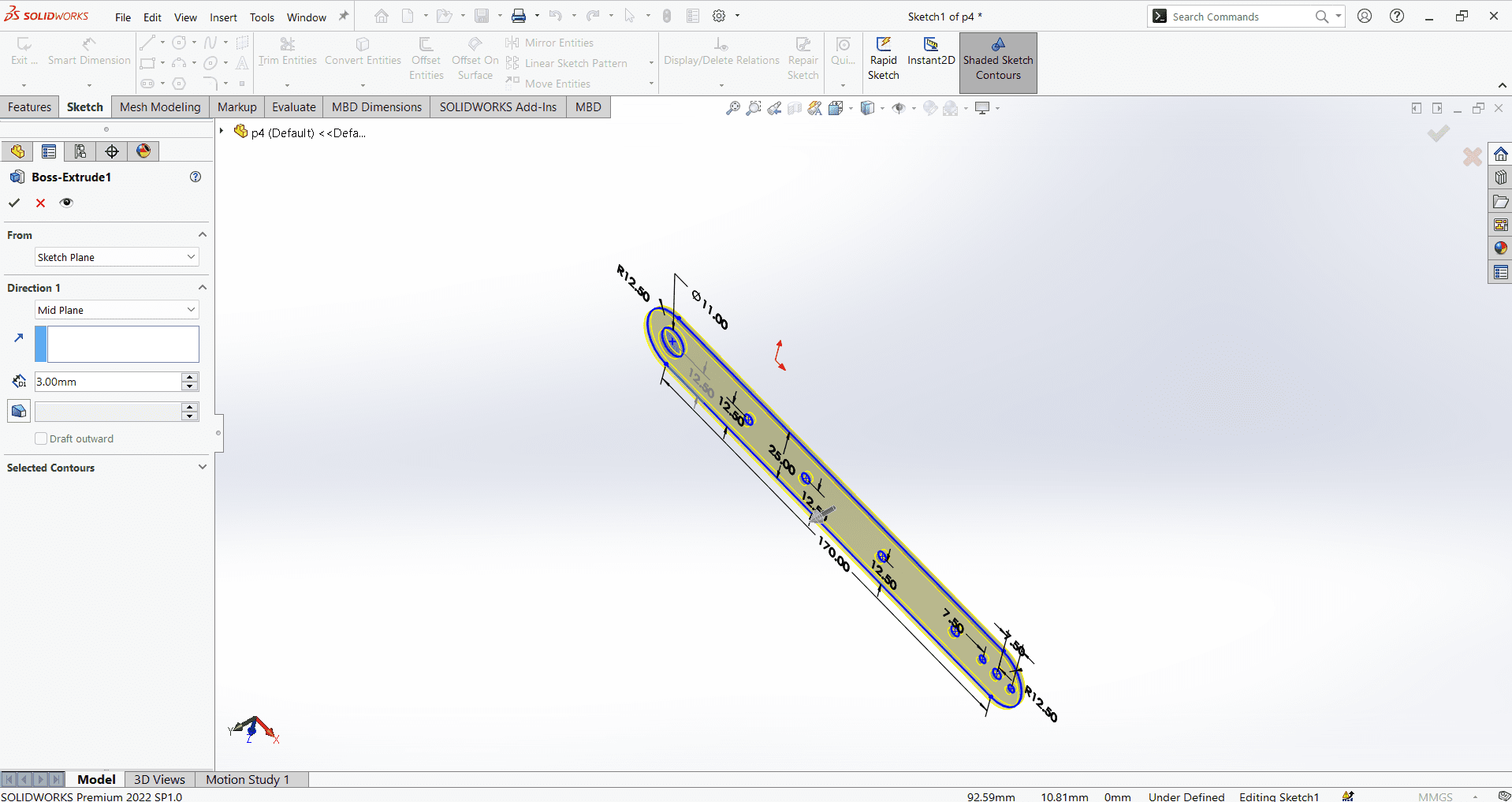The width and height of the screenshot is (1512, 802).
Task: Switch to the 3D Views tab
Action: 159,779
